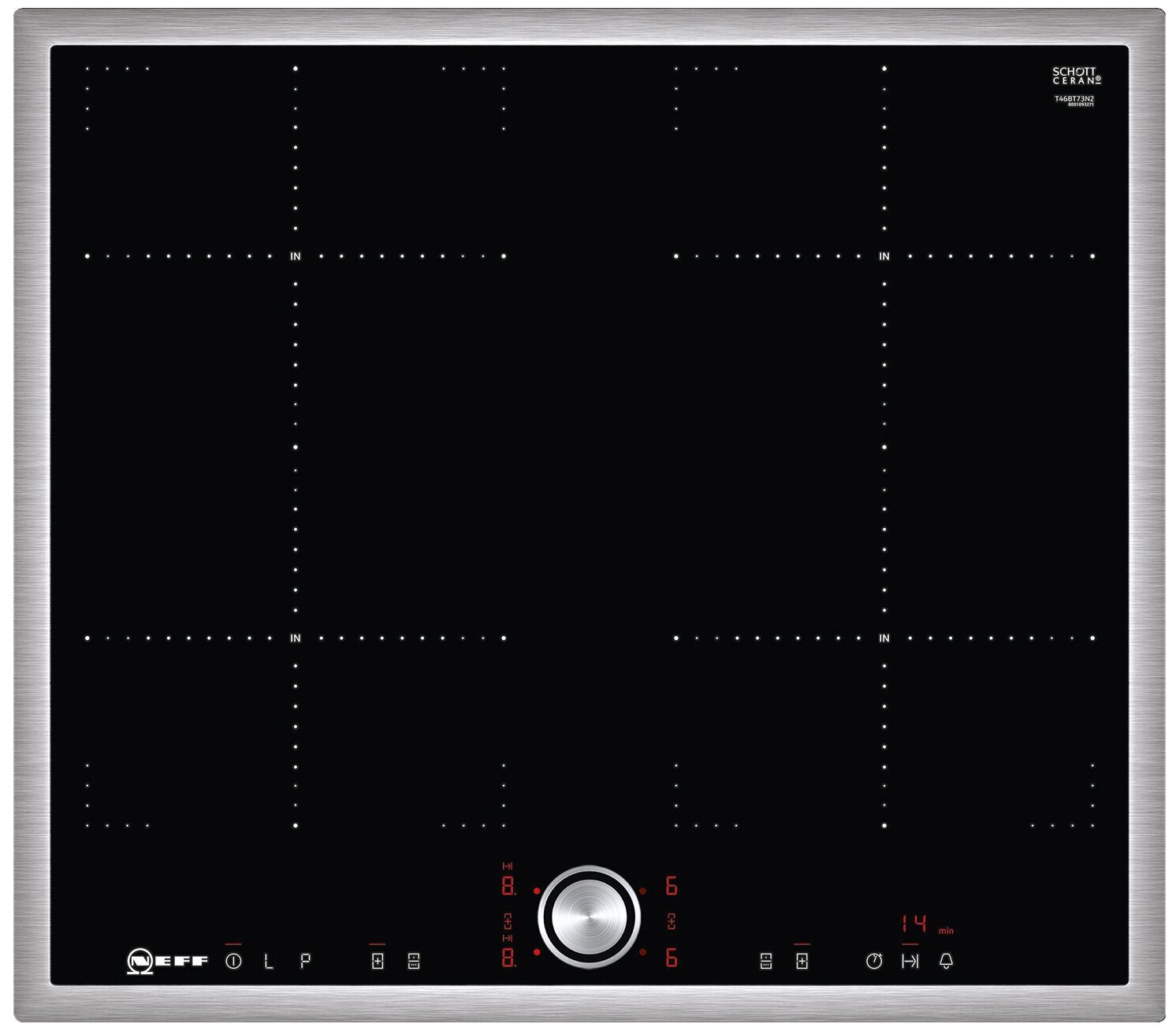Touch the left FlexInduction combine-zone symbol

[378, 961]
